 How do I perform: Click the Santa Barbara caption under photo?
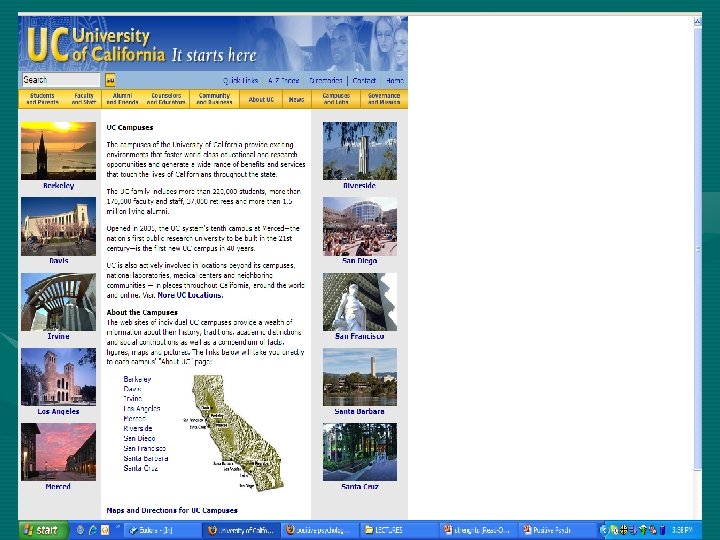point(360,411)
